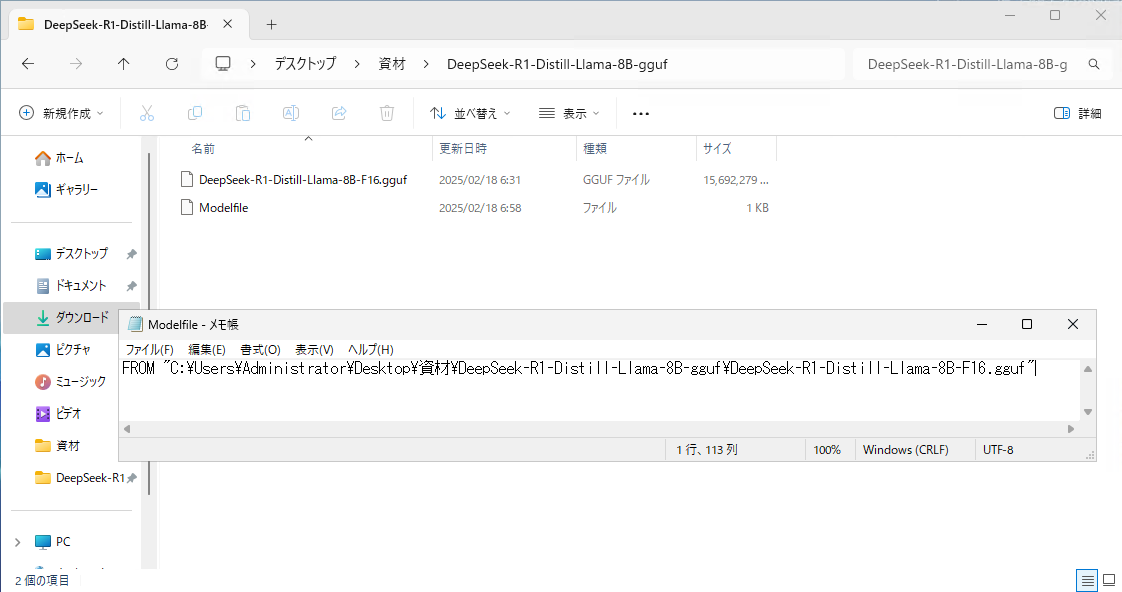Open the ヘルプ(H) menu in Notepad
The width and height of the screenshot is (1122, 592).
tap(371, 349)
